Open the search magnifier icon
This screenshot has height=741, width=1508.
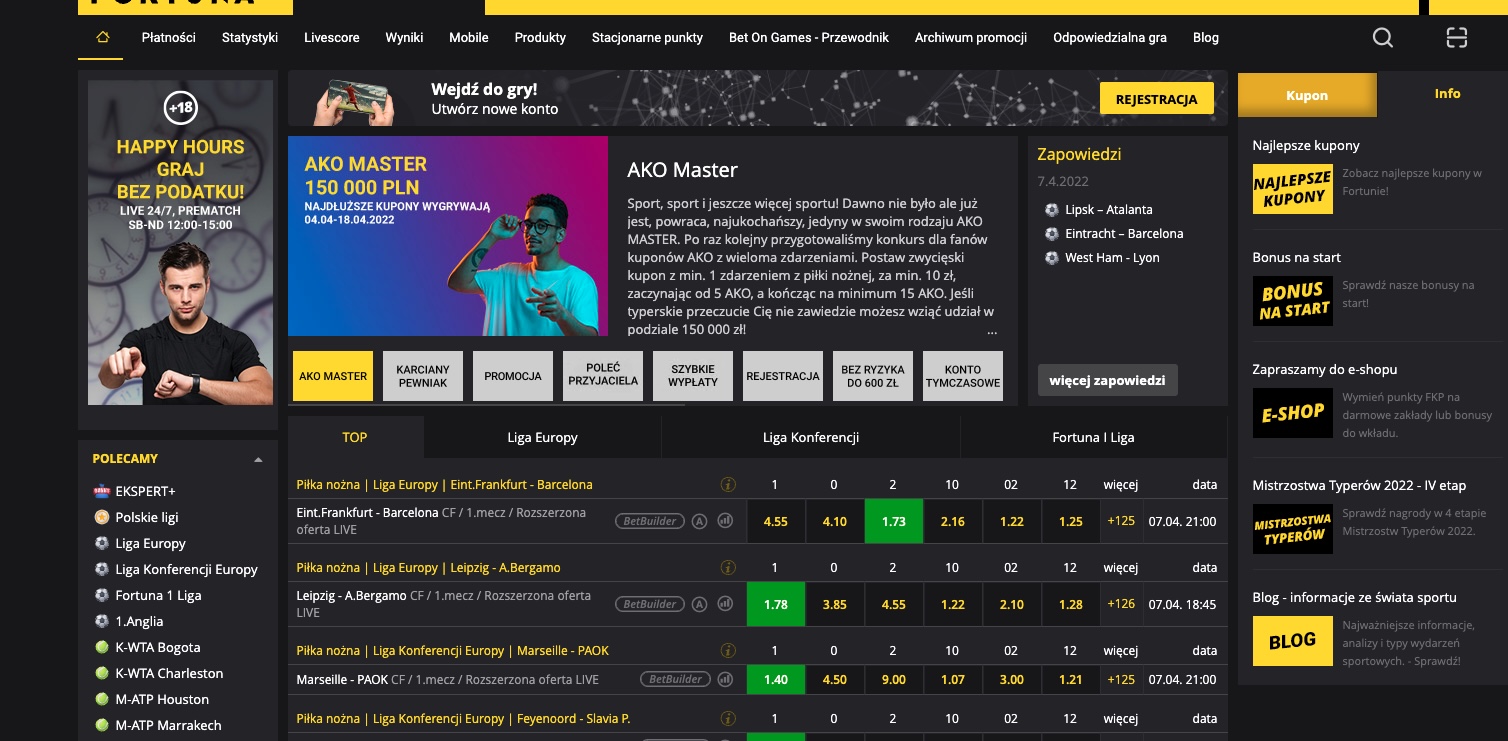[1383, 38]
